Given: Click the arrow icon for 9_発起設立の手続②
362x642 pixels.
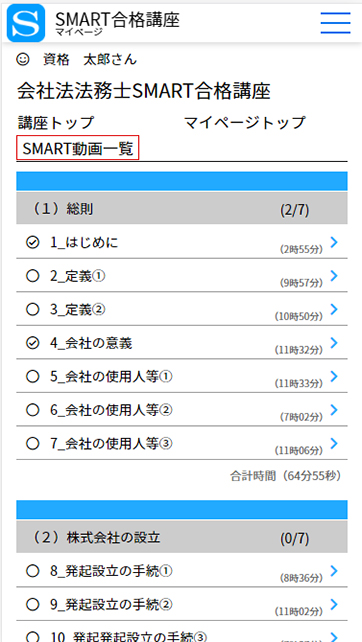Looking at the screenshot, I should pyautogui.click(x=334, y=604).
